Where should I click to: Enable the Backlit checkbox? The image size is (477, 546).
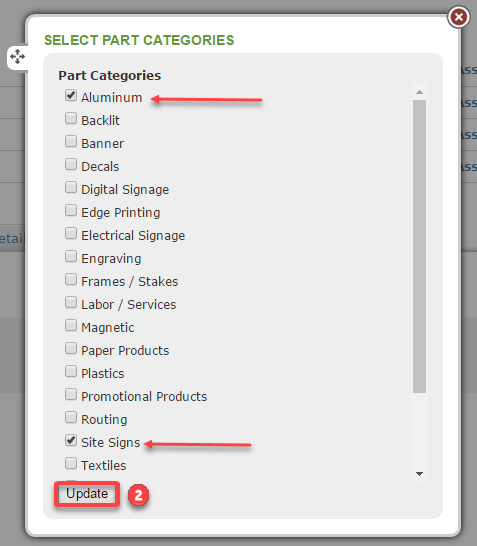71,118
